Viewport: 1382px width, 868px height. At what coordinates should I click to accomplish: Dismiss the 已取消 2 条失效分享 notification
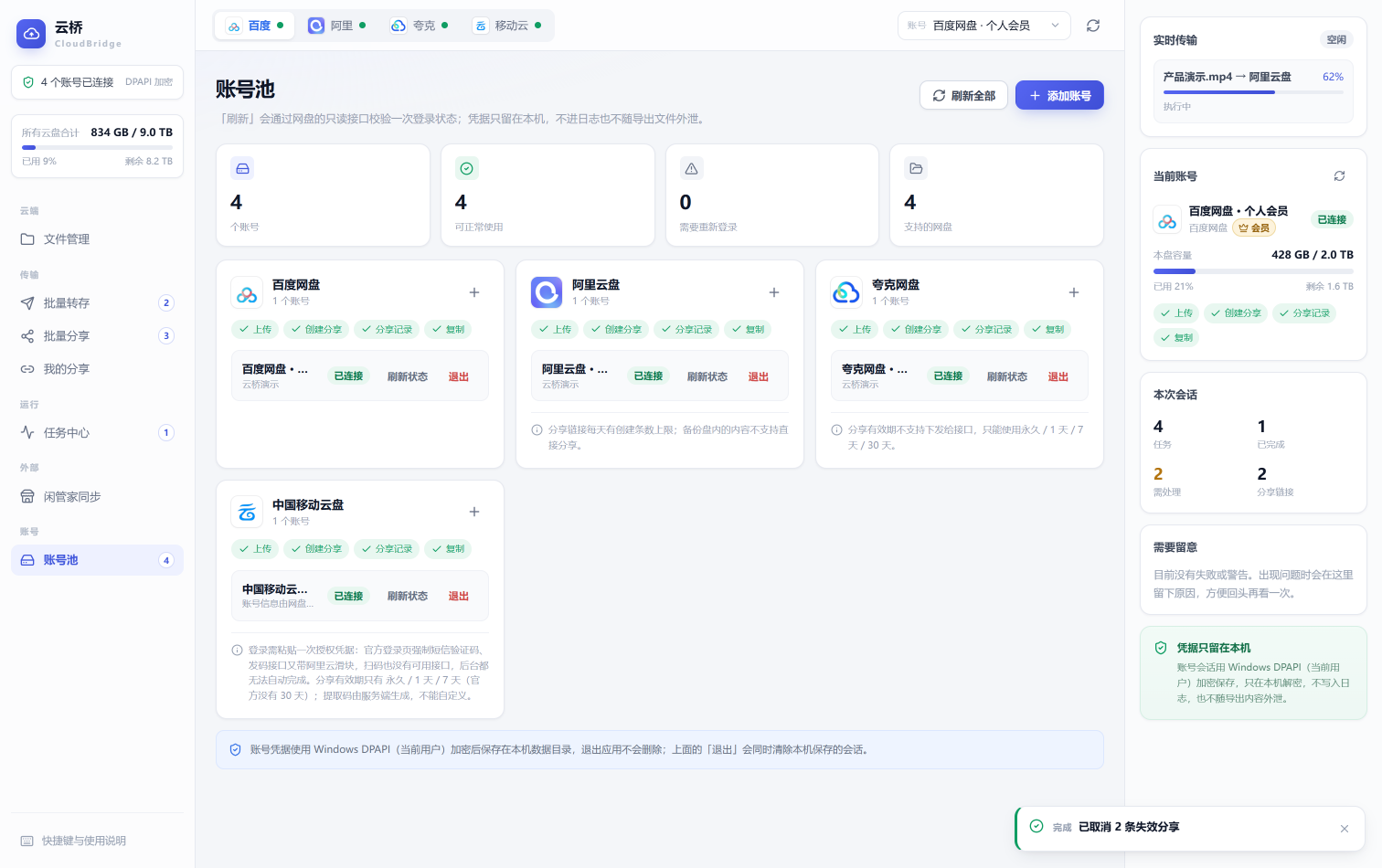tap(1345, 829)
